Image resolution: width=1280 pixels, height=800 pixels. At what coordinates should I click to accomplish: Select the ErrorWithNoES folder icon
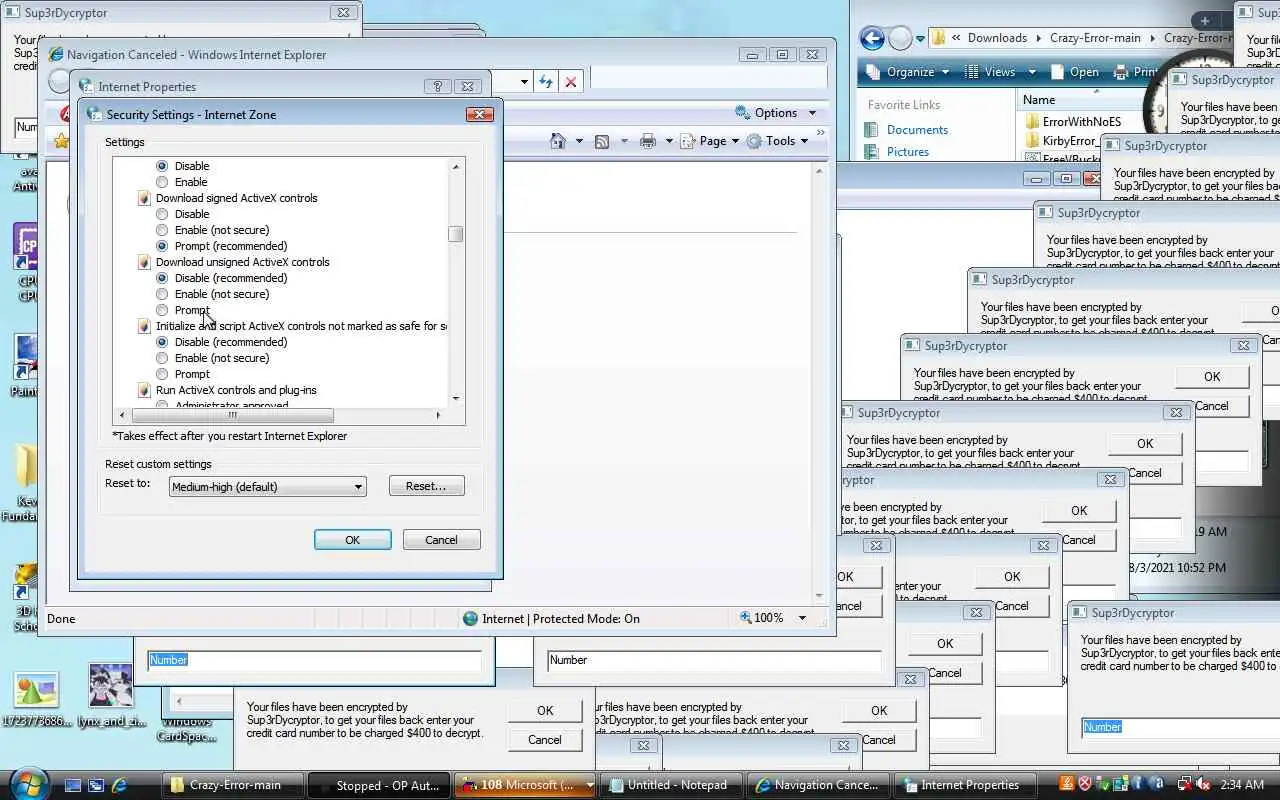(x=1032, y=122)
